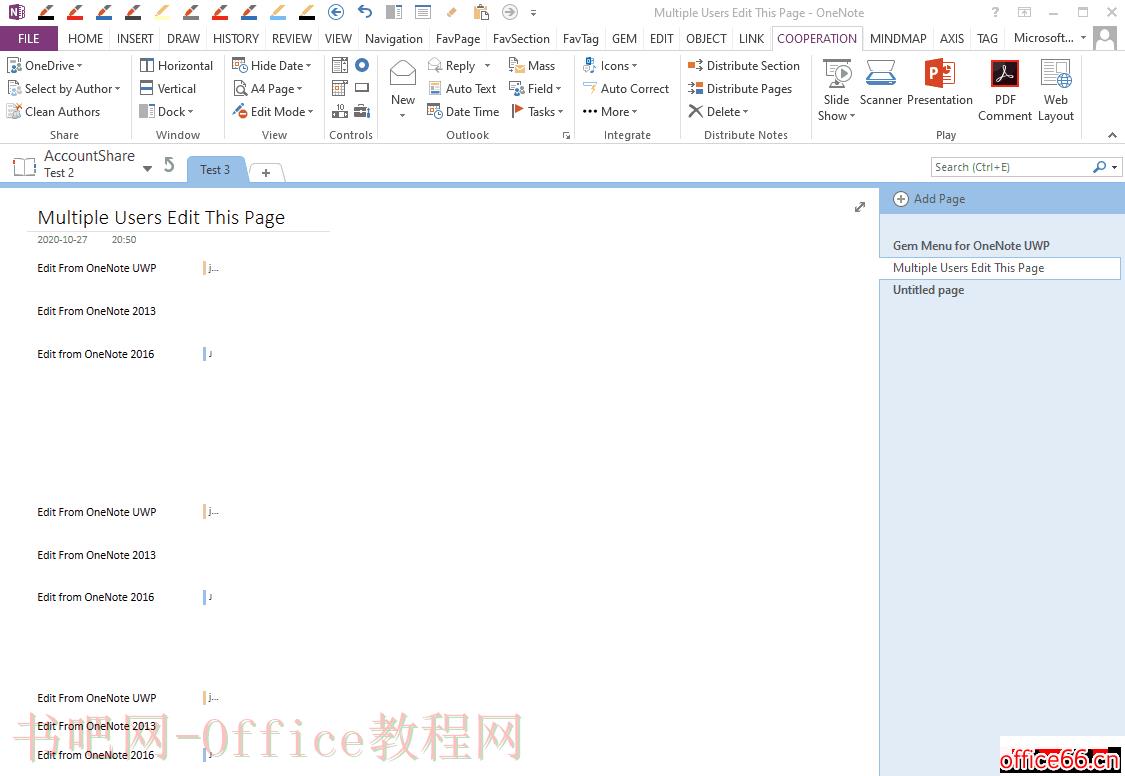Click Clean Authors button
Screen dimensions: 1125x776
[53, 111]
